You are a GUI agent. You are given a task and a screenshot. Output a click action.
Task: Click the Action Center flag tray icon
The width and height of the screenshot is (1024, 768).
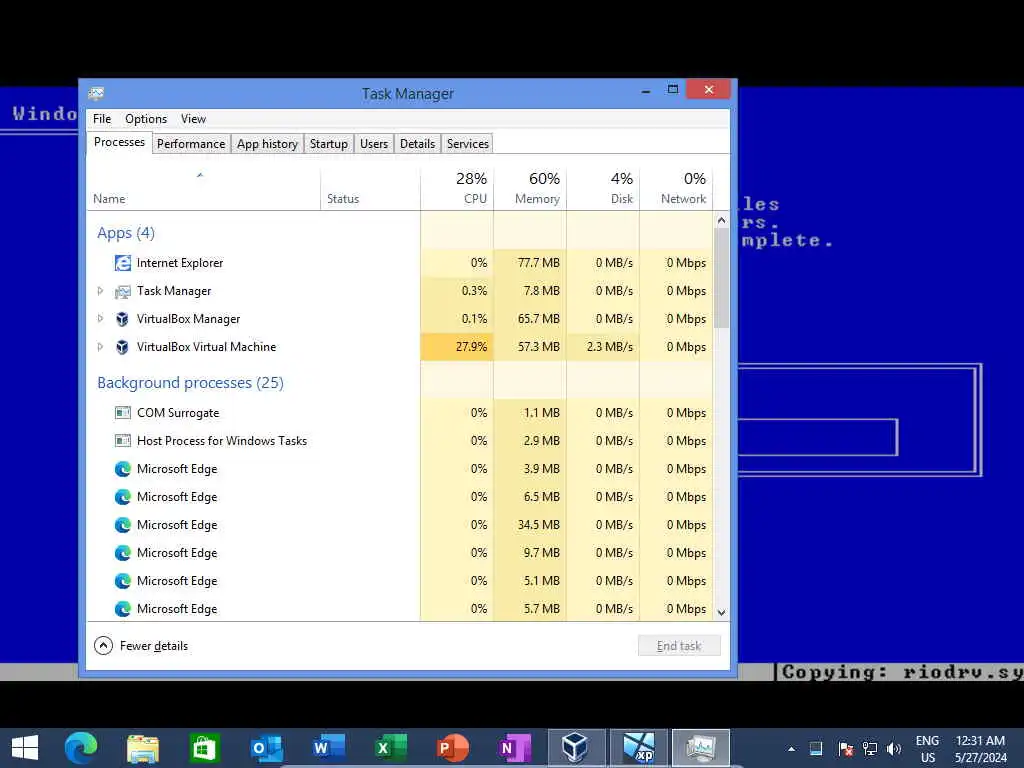846,749
